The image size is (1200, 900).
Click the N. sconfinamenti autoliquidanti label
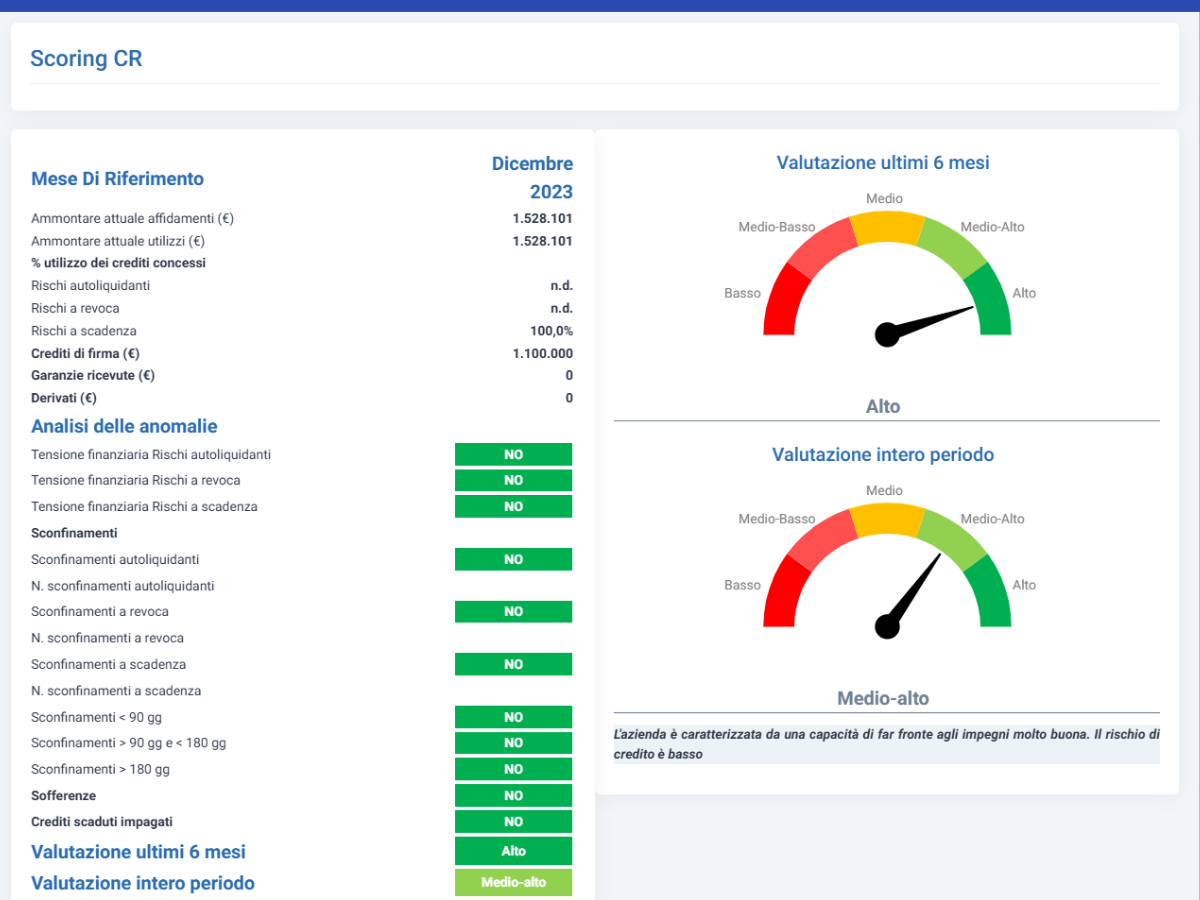[123, 586]
